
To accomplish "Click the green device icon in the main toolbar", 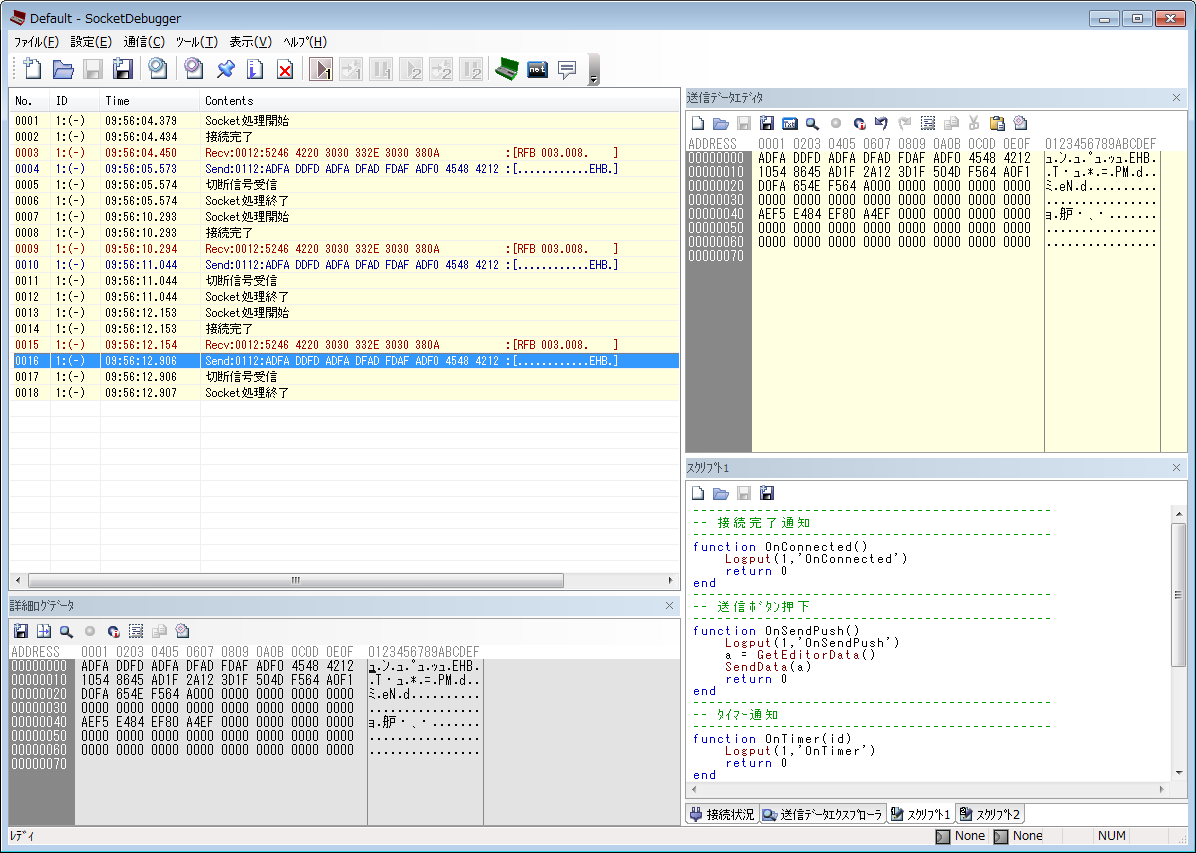I will pos(506,69).
